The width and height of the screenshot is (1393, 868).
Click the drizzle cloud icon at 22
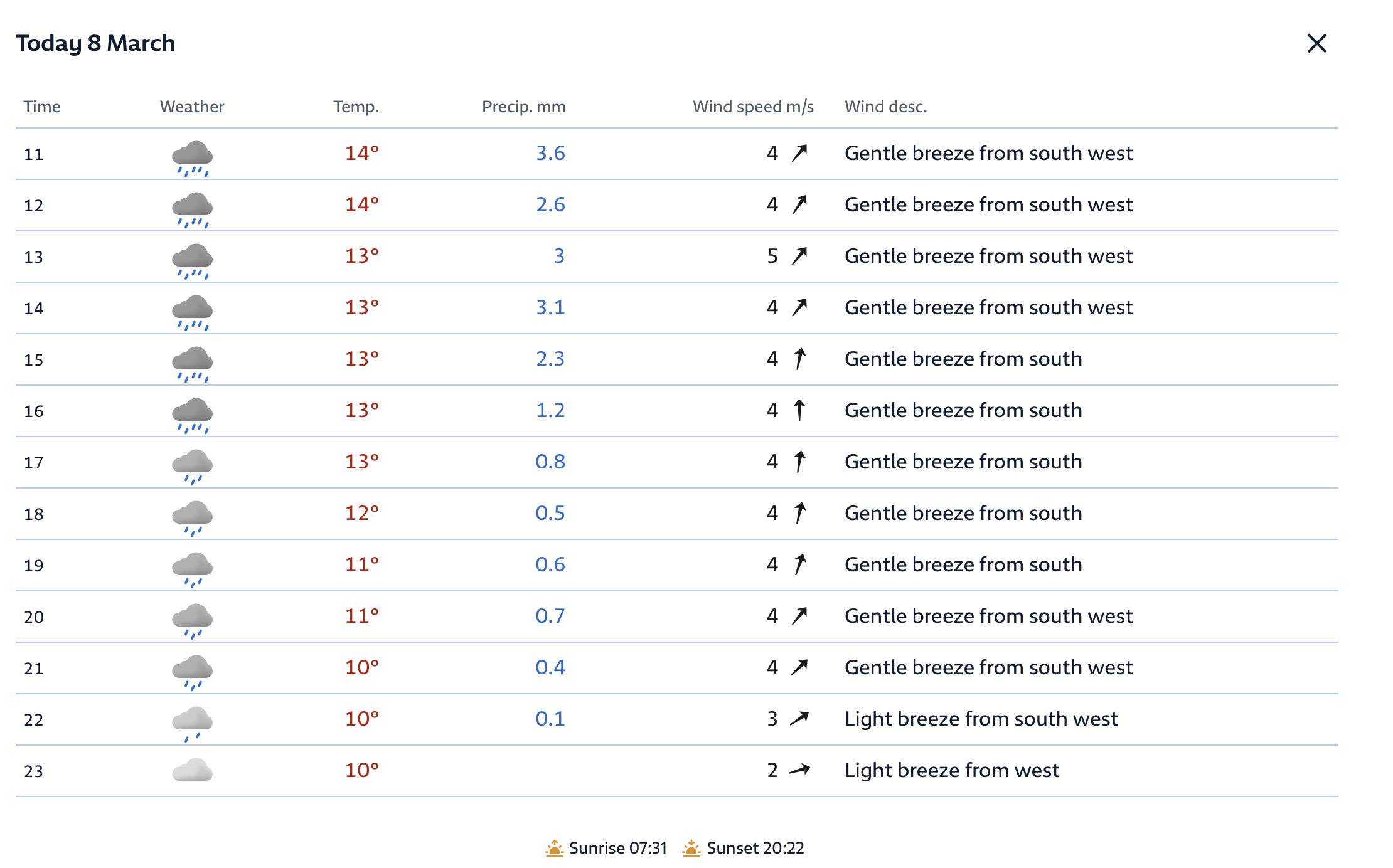pos(192,723)
